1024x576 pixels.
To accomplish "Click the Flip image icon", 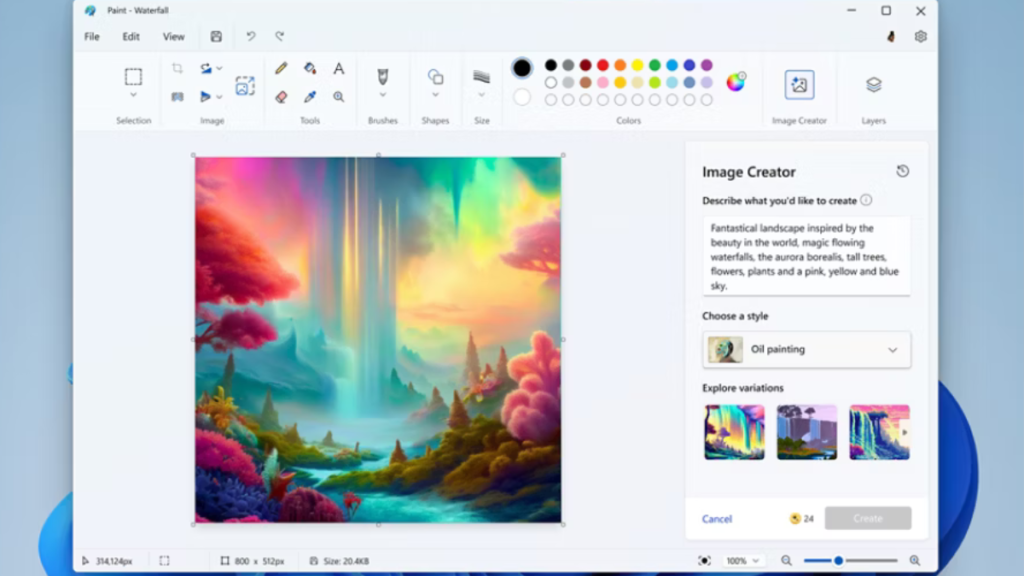I will click(x=206, y=97).
